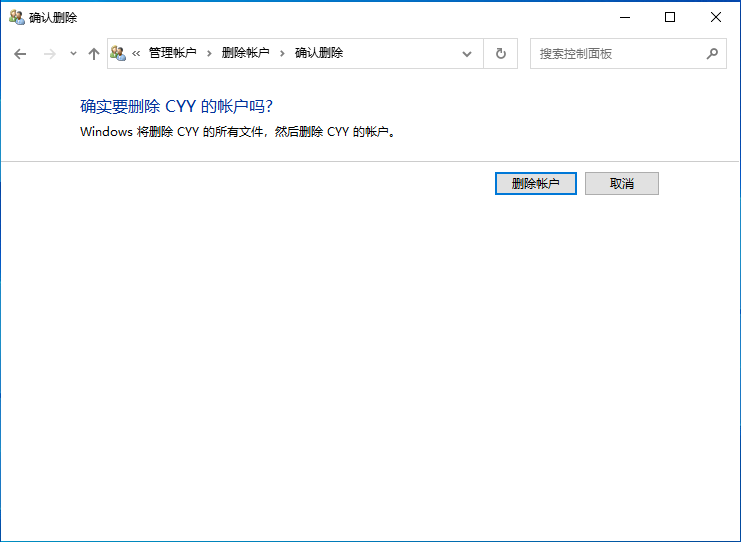Image resolution: width=741 pixels, height=542 pixels.
Task: Click the user accounts icon in address bar
Action: (118, 53)
